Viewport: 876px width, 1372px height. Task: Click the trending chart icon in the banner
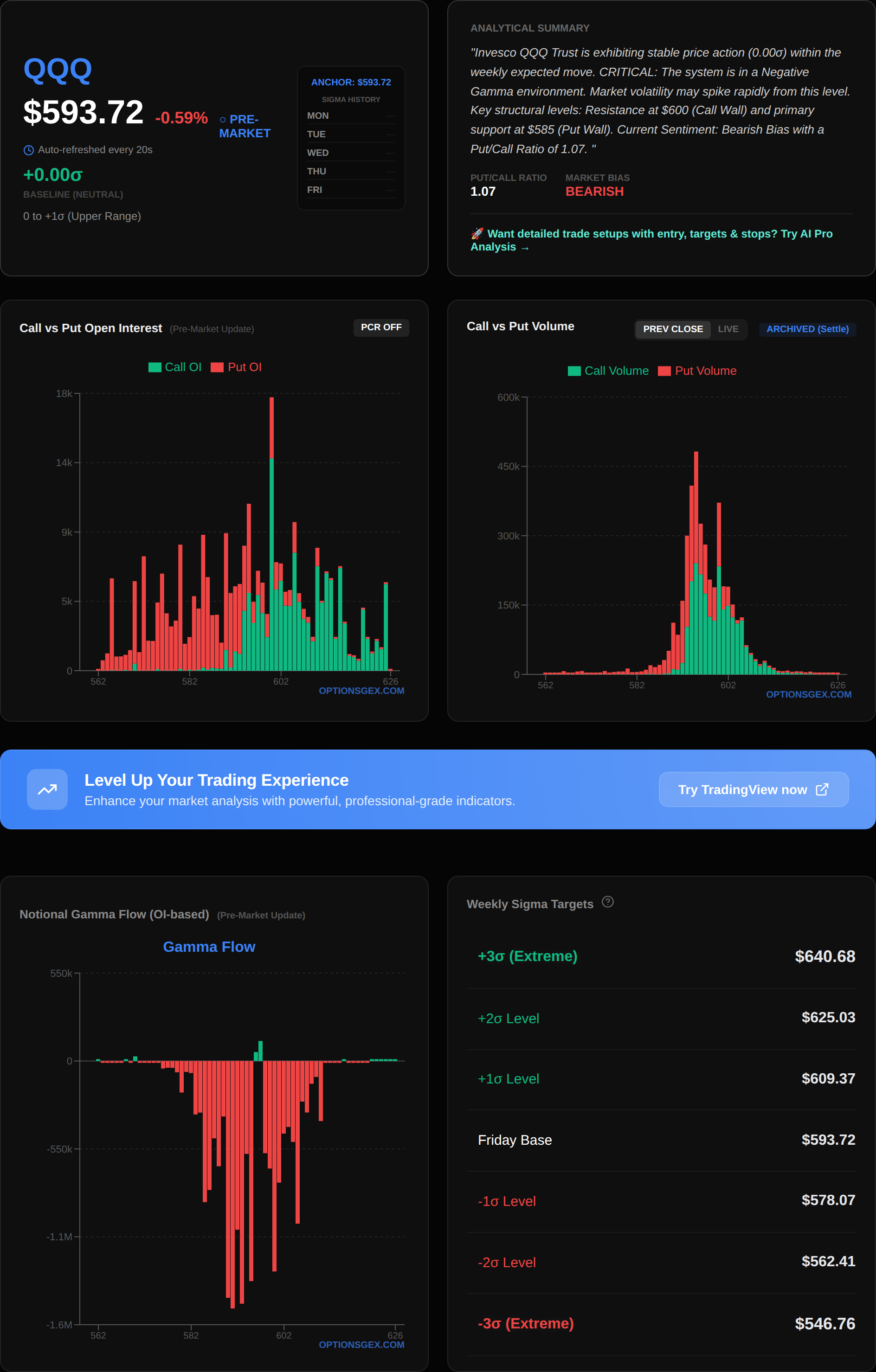[x=47, y=789]
